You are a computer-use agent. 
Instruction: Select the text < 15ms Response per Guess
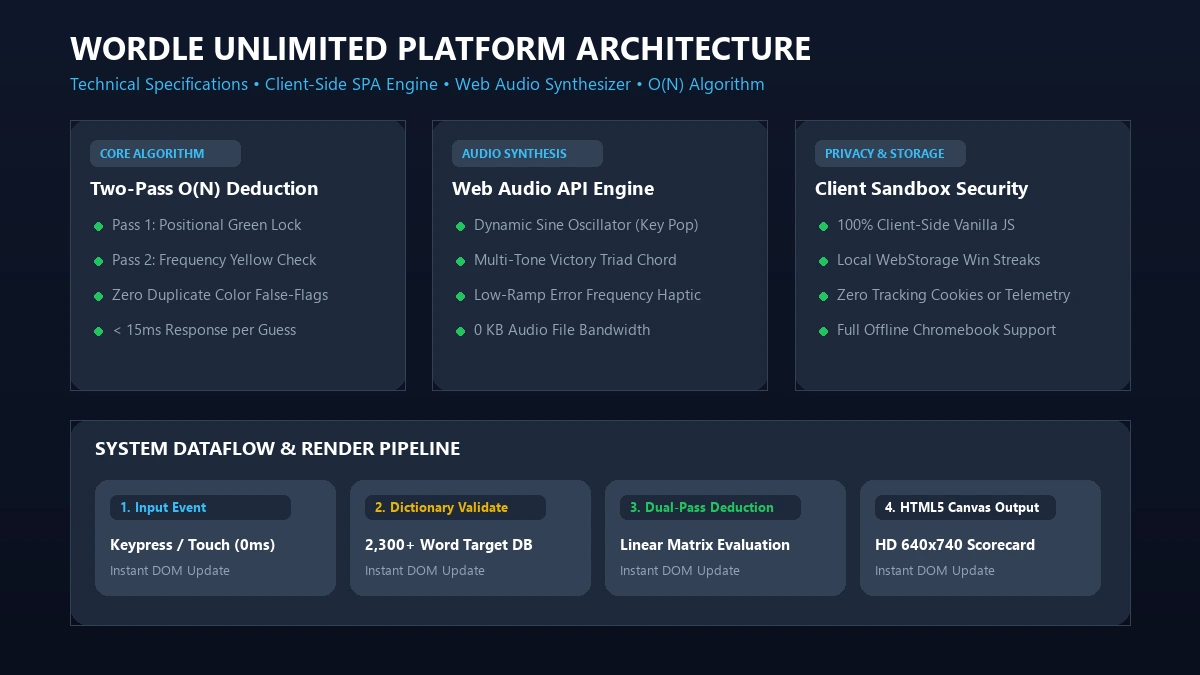tap(204, 330)
